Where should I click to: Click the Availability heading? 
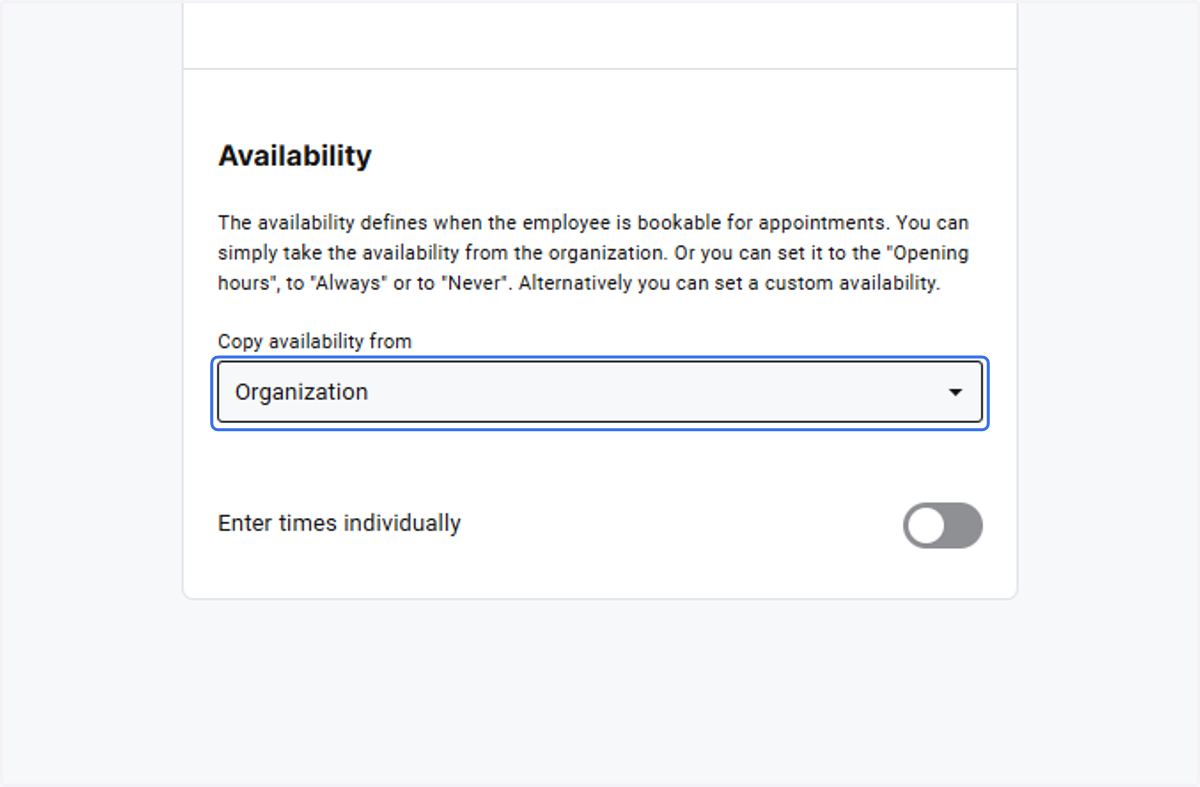295,156
